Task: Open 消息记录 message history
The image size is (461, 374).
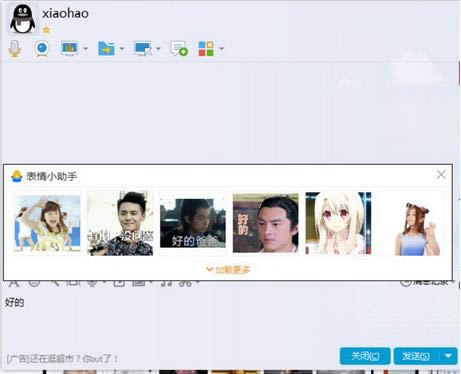Action: 427,283
